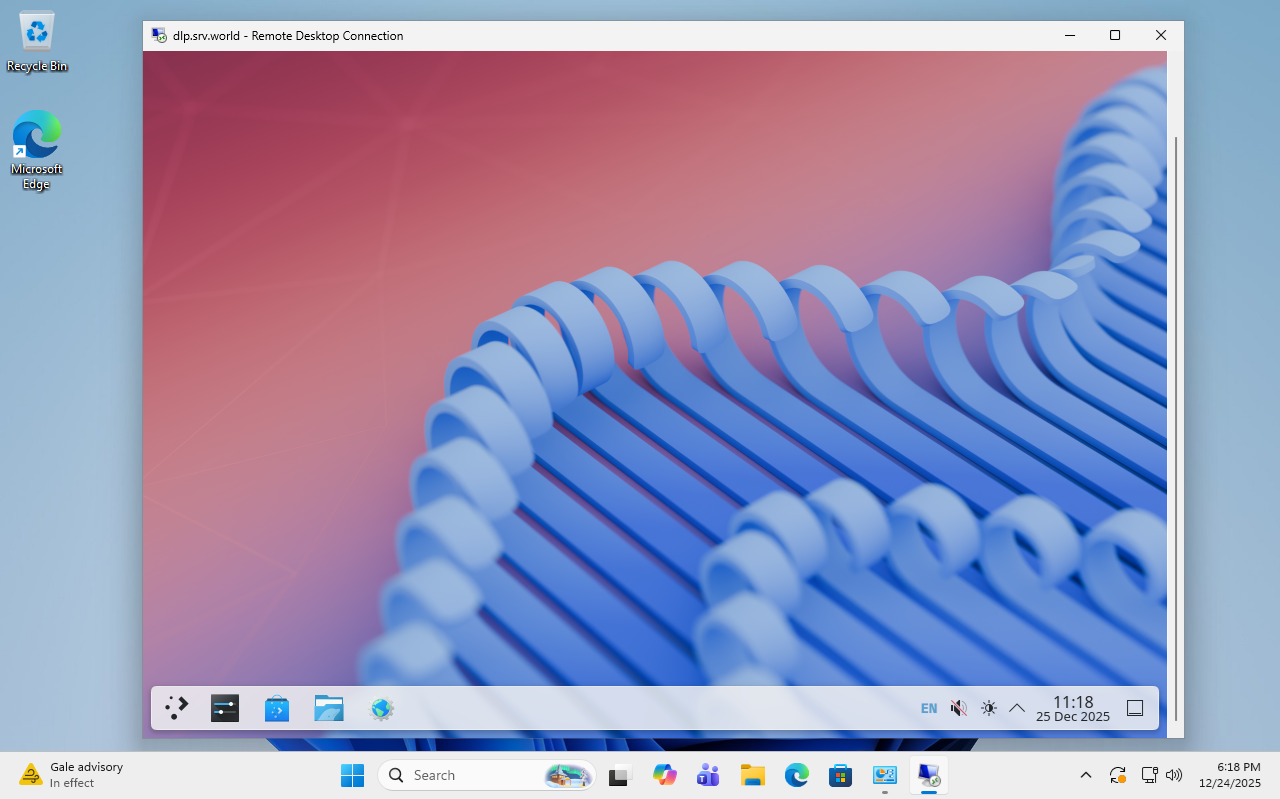Open Windows network and volume quick settings
1280x799 pixels.
1162,775
